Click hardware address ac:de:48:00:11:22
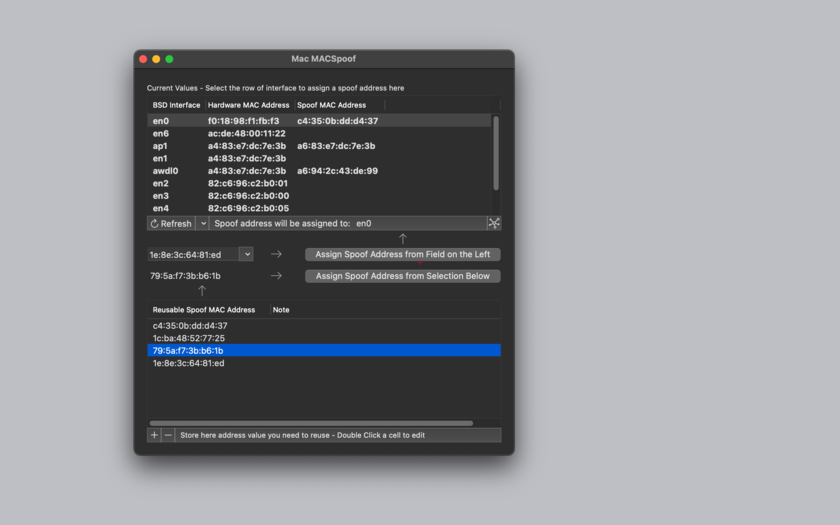Screen dimensions: 840x525 [x=246, y=133]
